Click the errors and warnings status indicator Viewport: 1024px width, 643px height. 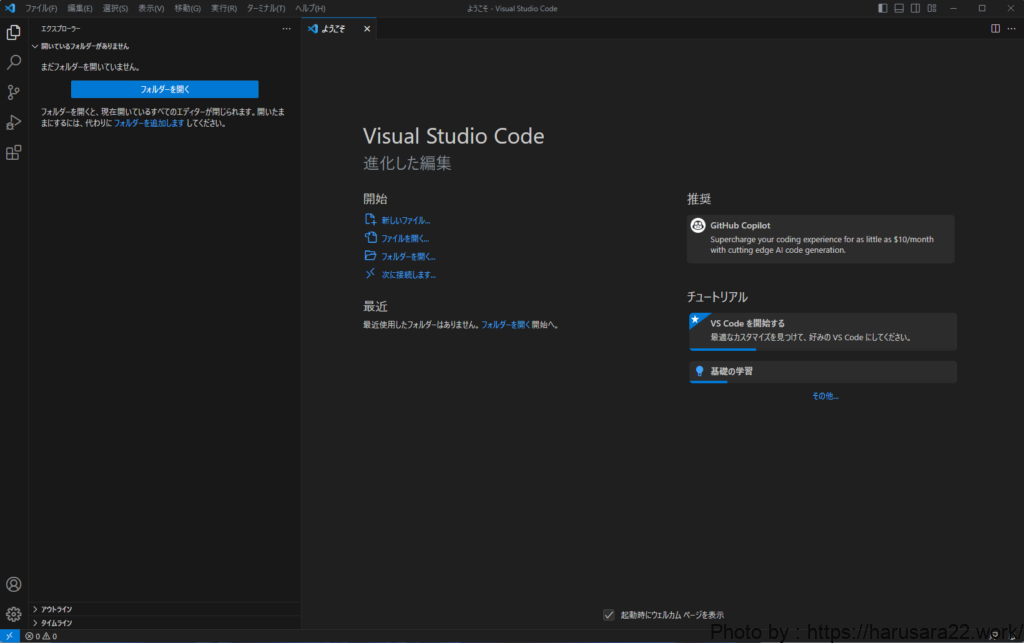41,636
